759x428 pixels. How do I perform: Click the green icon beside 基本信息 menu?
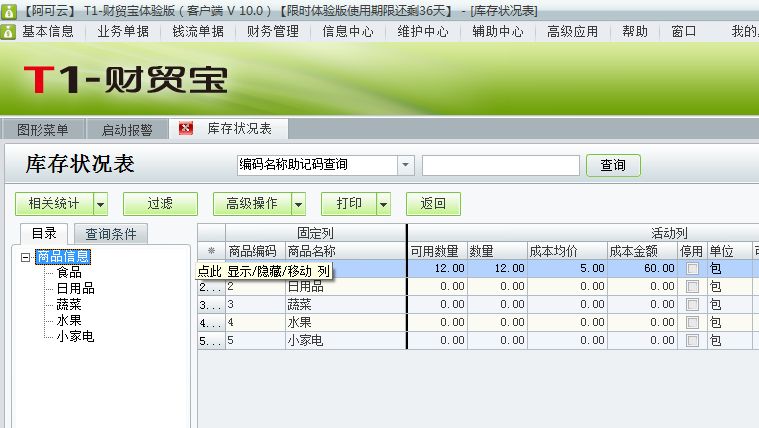(8, 31)
